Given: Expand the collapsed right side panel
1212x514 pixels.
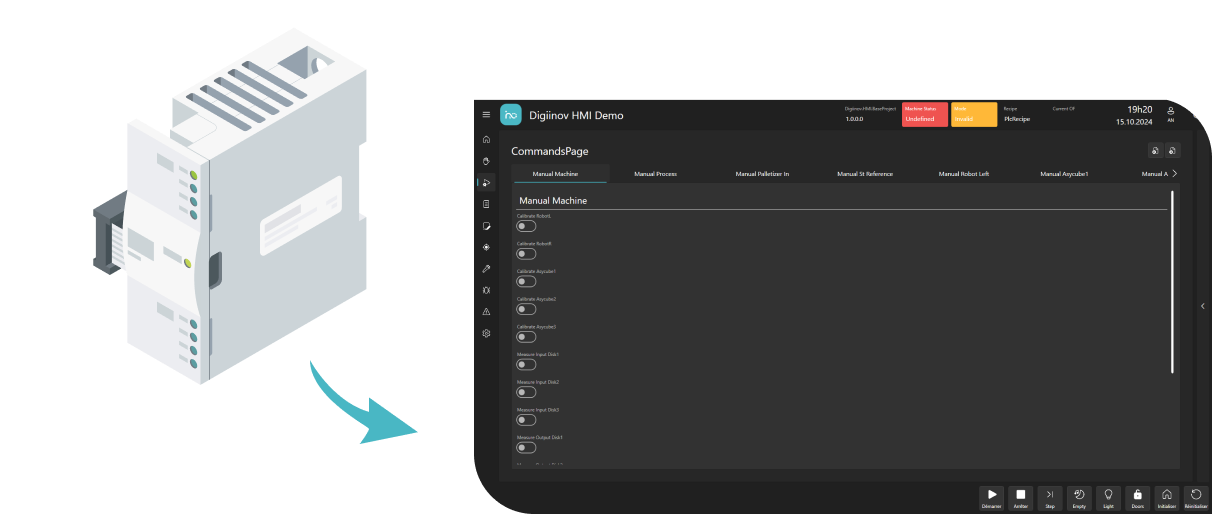Looking at the screenshot, I should tap(1203, 306).
